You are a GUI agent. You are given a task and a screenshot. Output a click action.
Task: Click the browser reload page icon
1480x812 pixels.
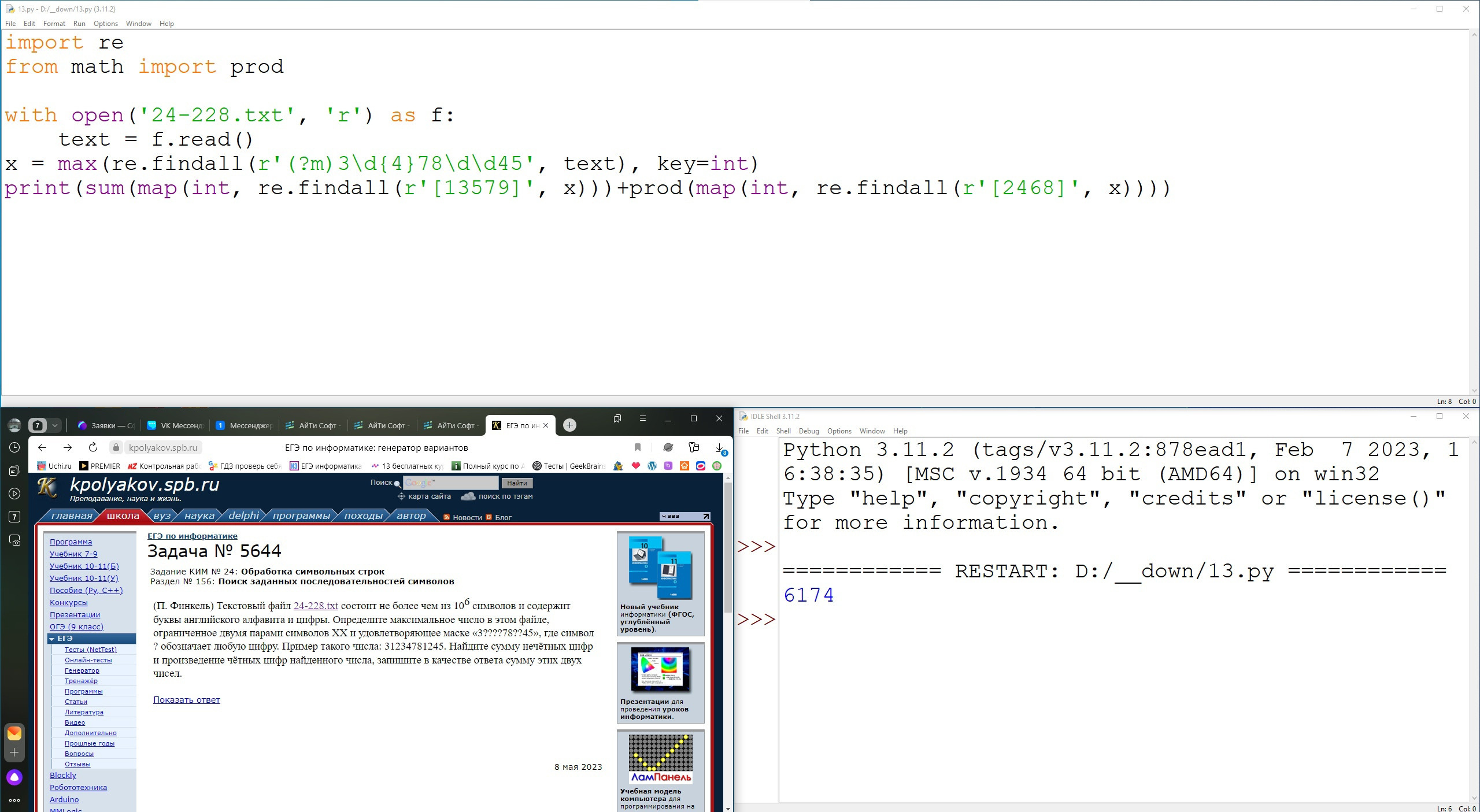point(92,447)
